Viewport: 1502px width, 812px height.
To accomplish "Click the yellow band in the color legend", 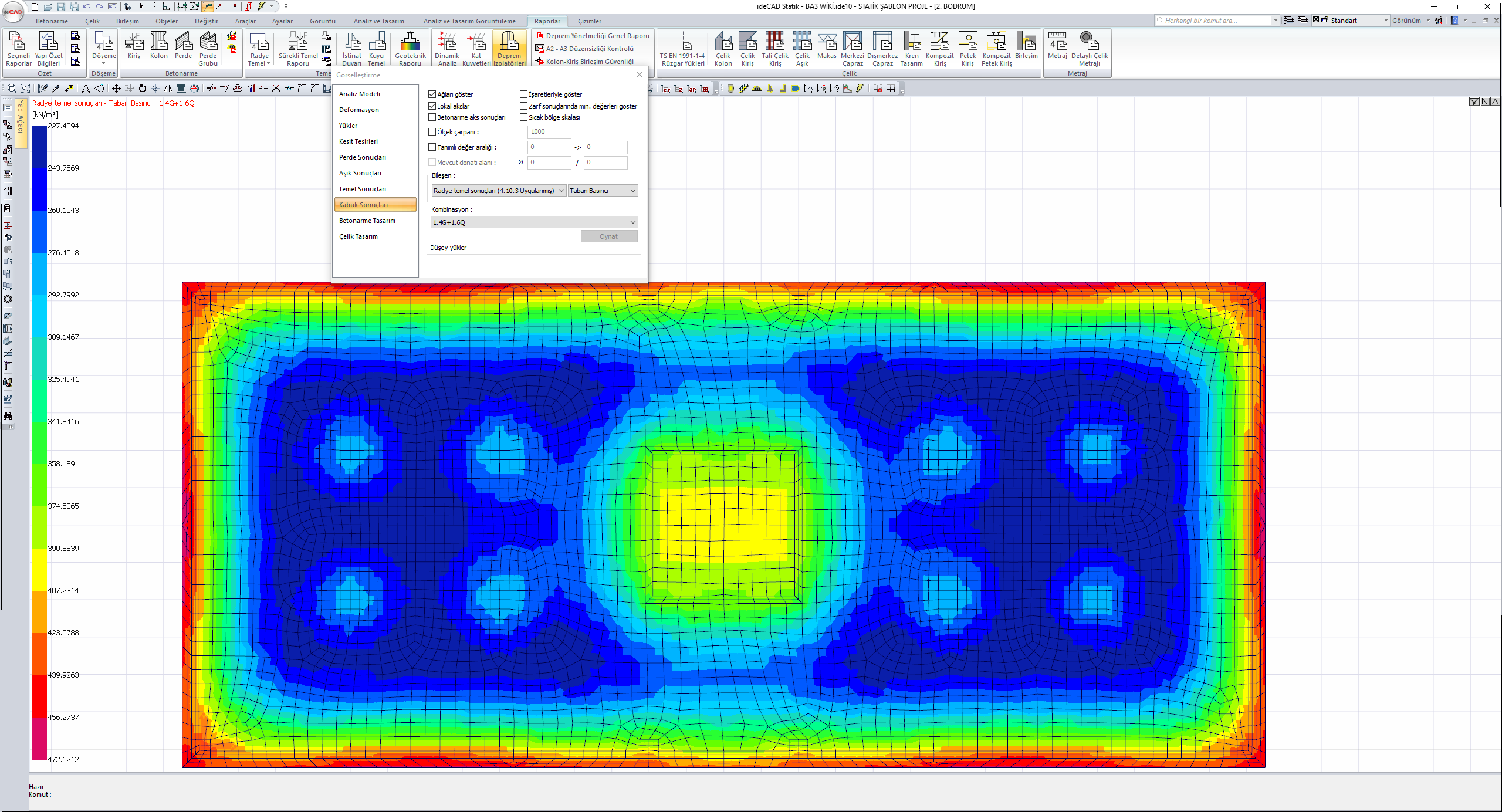I will pos(39,569).
